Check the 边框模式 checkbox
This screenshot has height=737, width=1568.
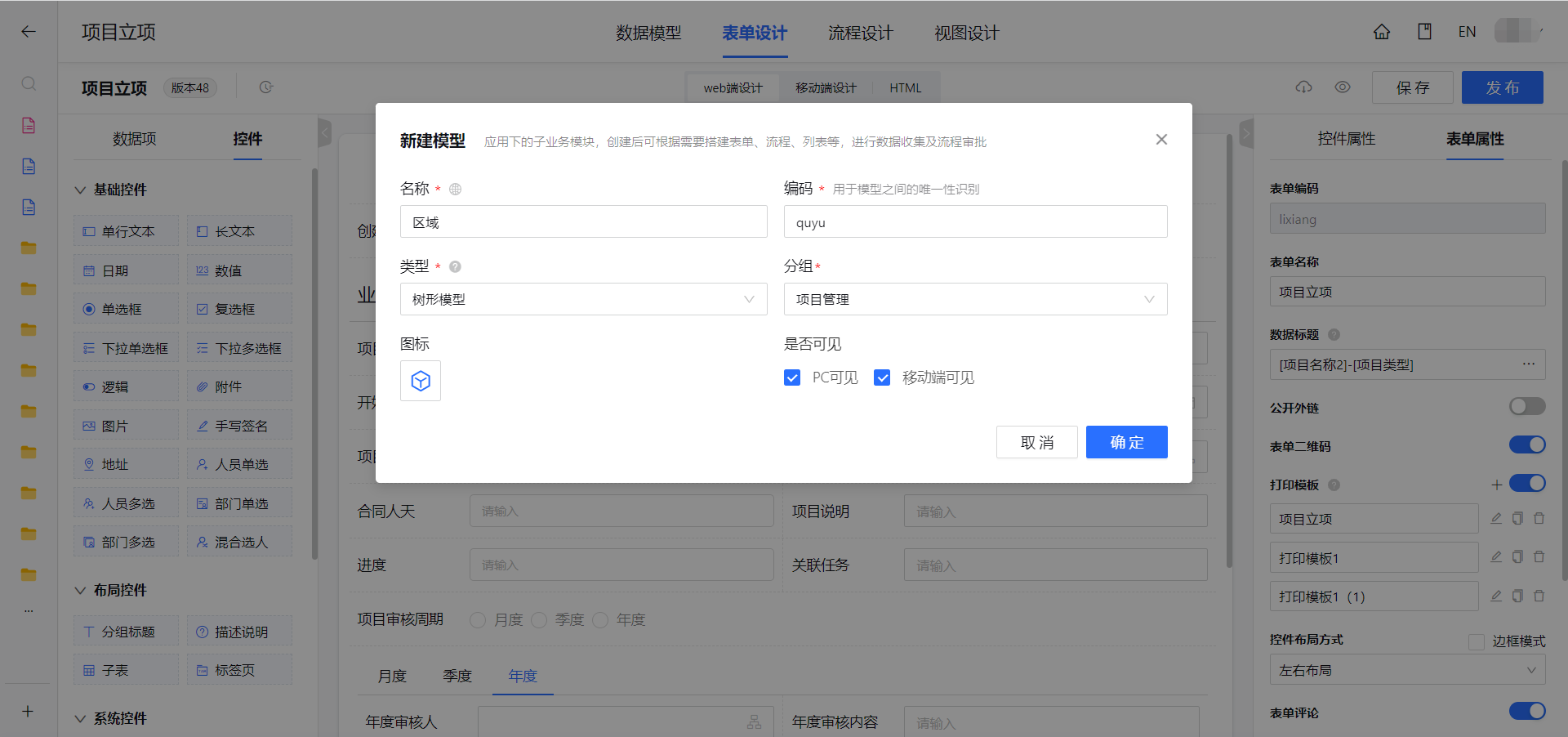tap(1477, 641)
